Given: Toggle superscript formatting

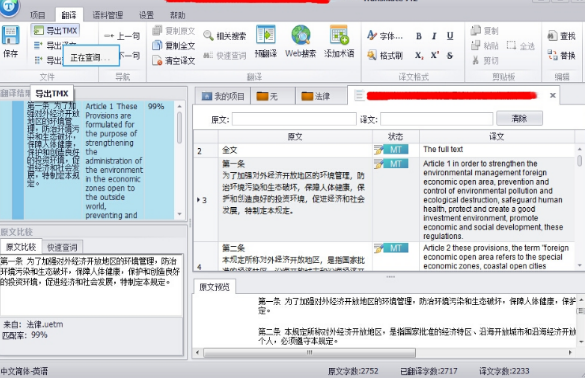Looking at the screenshot, I should pos(434,56).
